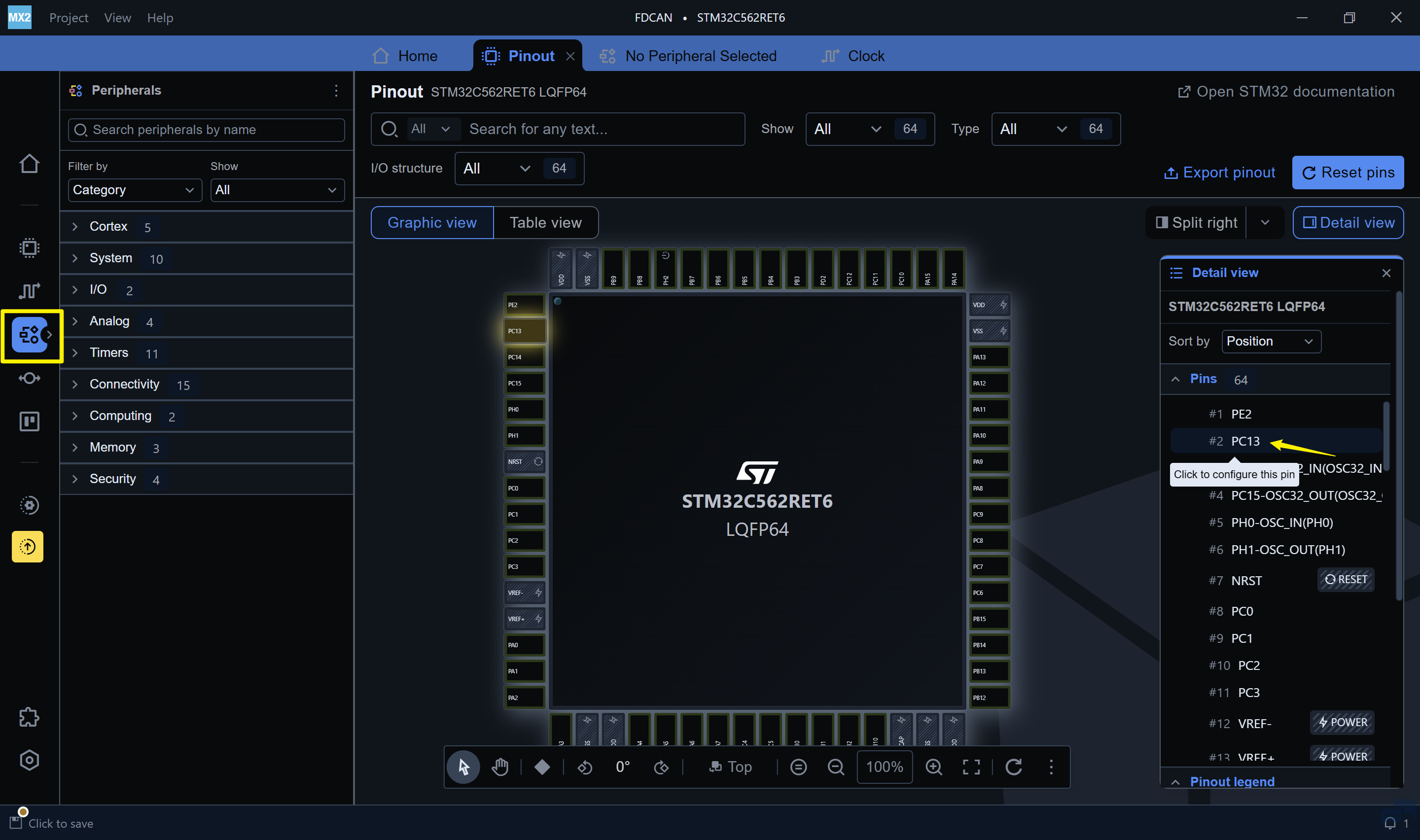Screen dimensions: 1420x840
Task: Click the save icon in the status bar
Action: click(x=16, y=822)
